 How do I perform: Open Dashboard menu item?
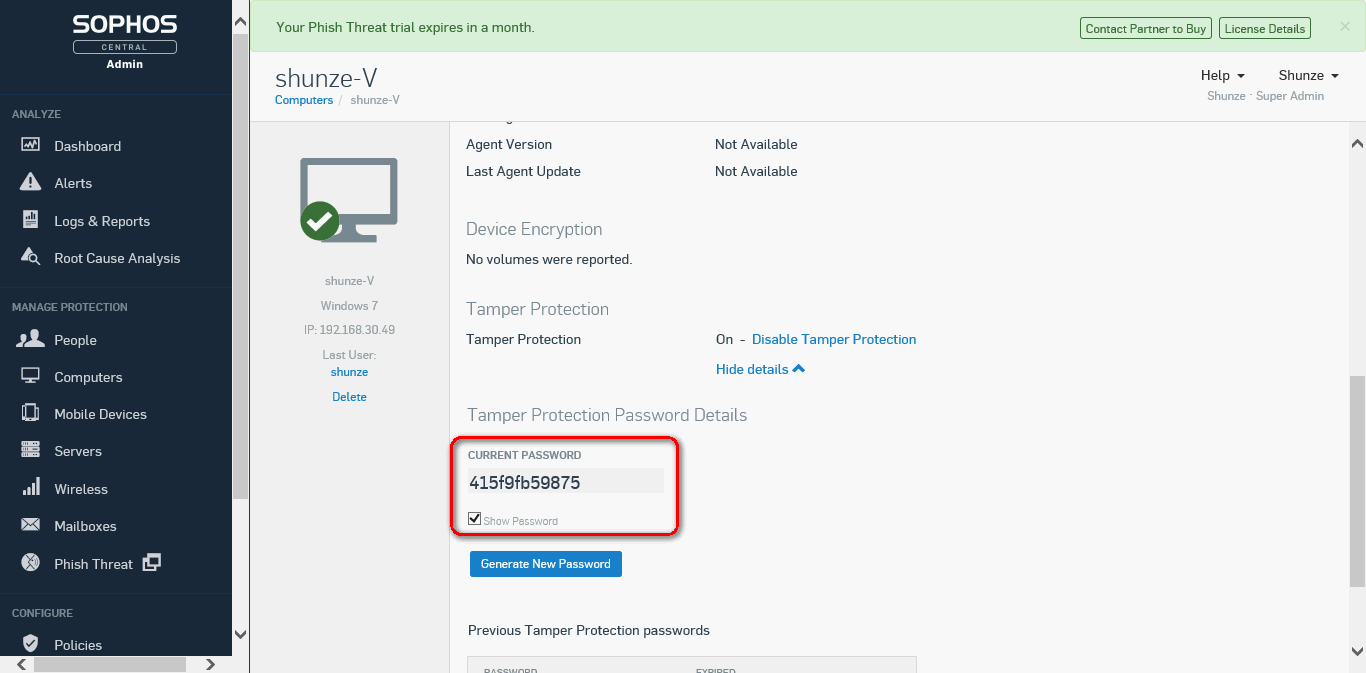pos(87,146)
